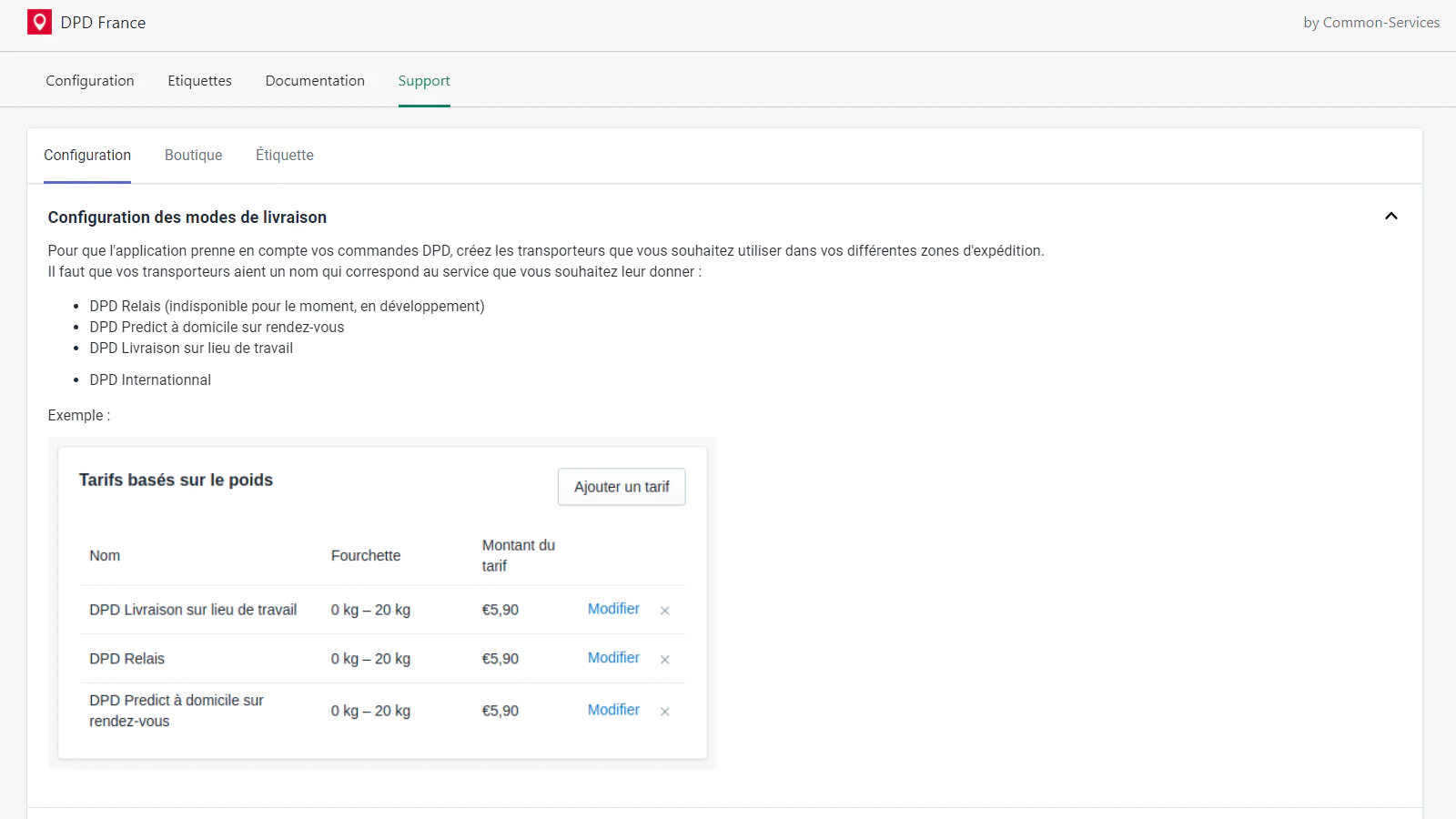
Task: Click Modifier for DPD Predict à domicile
Action: (x=613, y=710)
